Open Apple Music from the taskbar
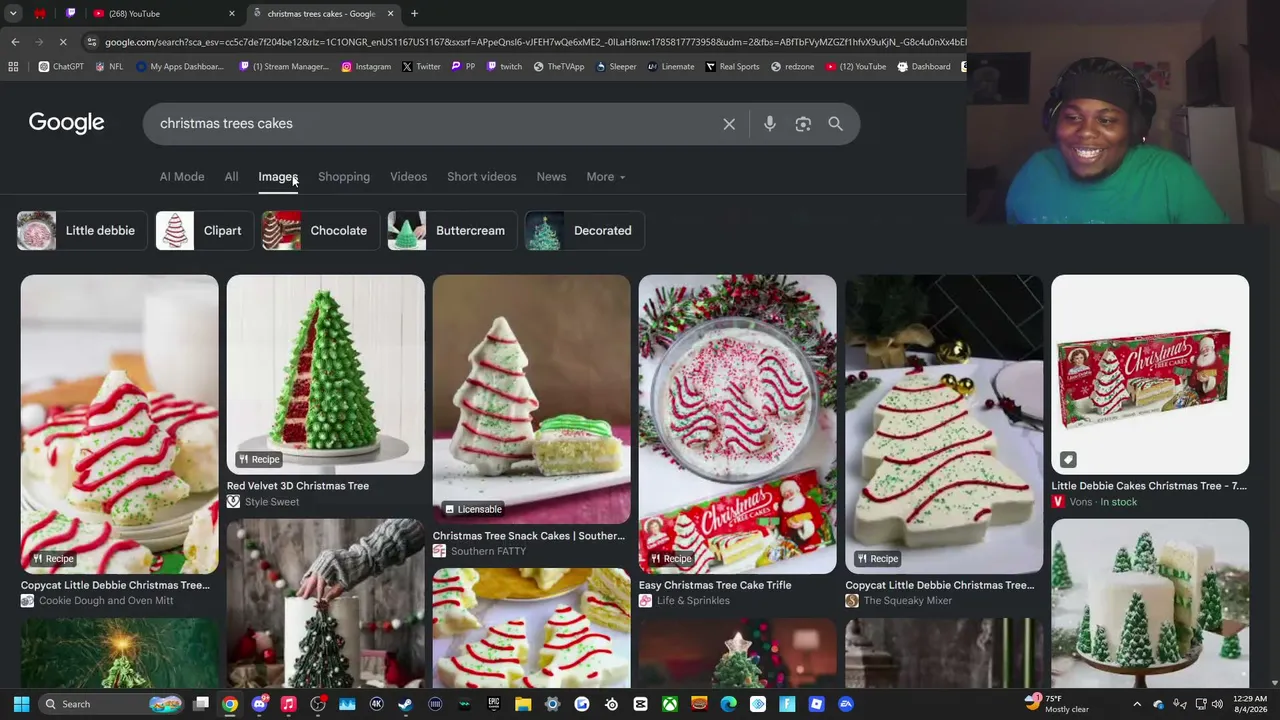The image size is (1280, 720). pyautogui.click(x=288, y=704)
